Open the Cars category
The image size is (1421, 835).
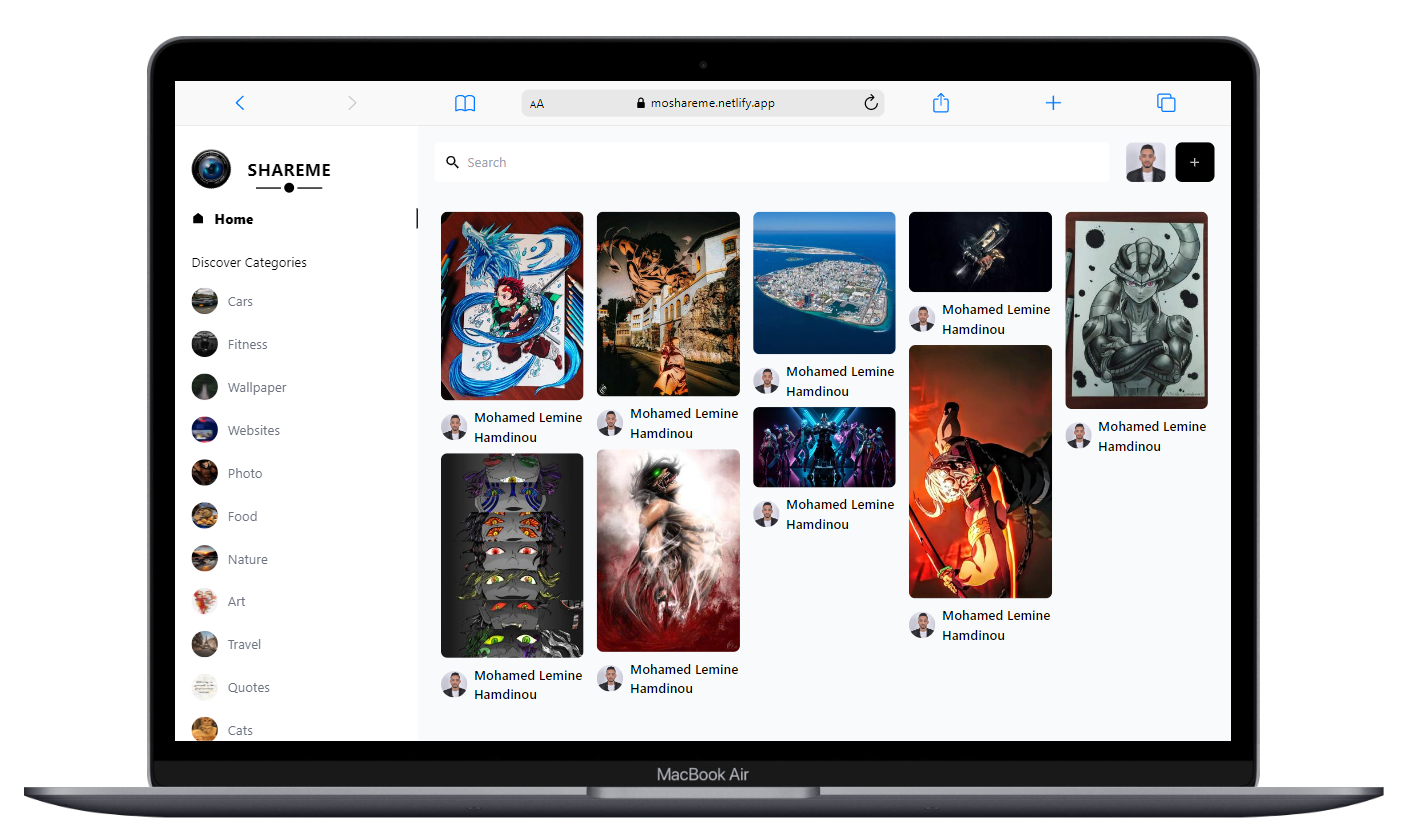tap(240, 301)
